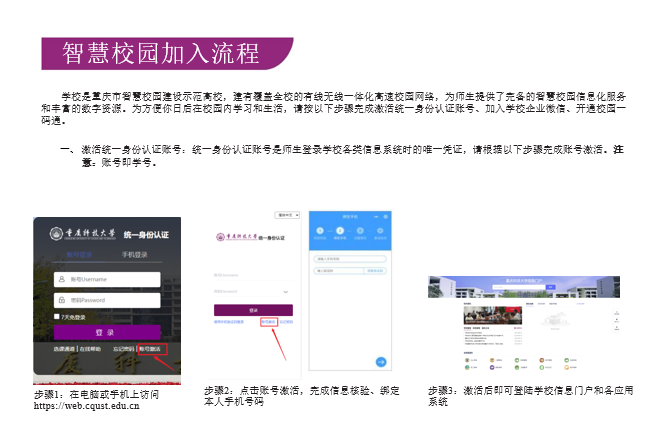Tick the 7天免登录 checkbox
The width and height of the screenshot is (666, 447).
57,316
